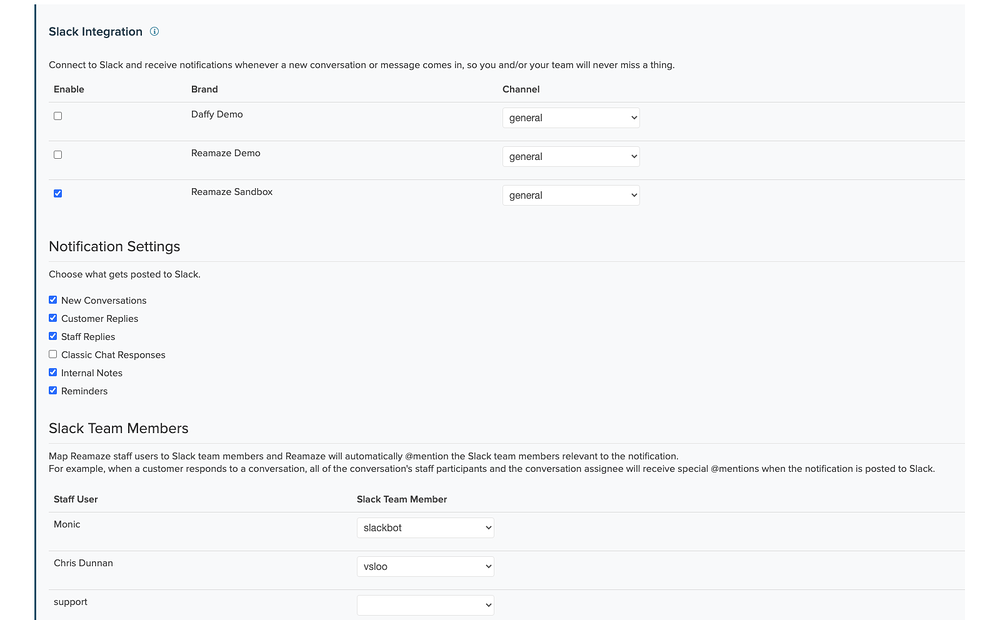Open the channel dropdown for Reamaze Demo
This screenshot has width=1000, height=625.
point(571,157)
